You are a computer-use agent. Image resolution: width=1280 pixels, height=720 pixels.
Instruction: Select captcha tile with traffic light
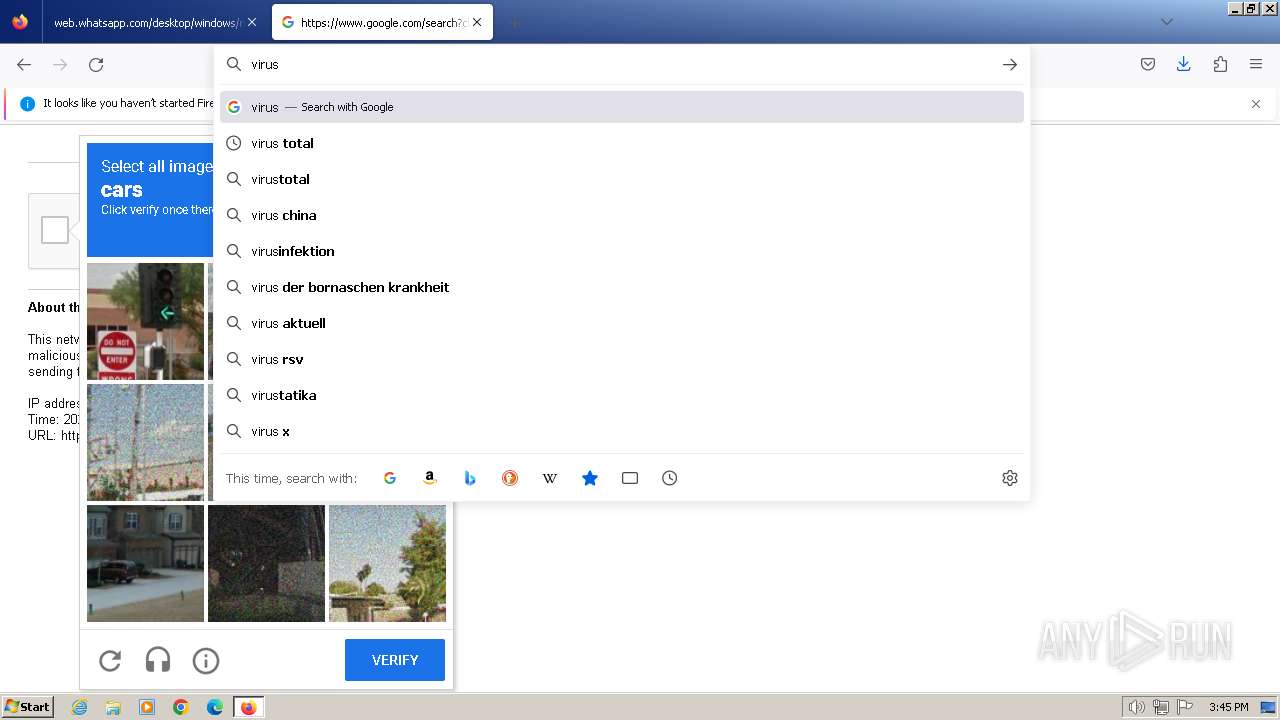(145, 321)
